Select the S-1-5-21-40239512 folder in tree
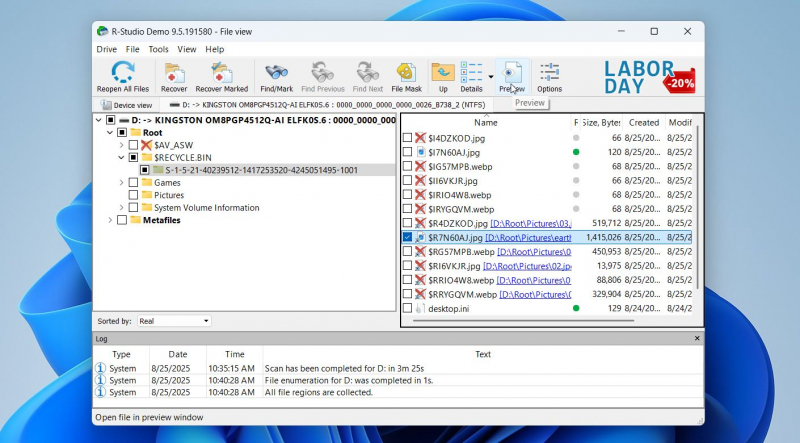Viewport: 800px width, 443px height. [x=261, y=170]
